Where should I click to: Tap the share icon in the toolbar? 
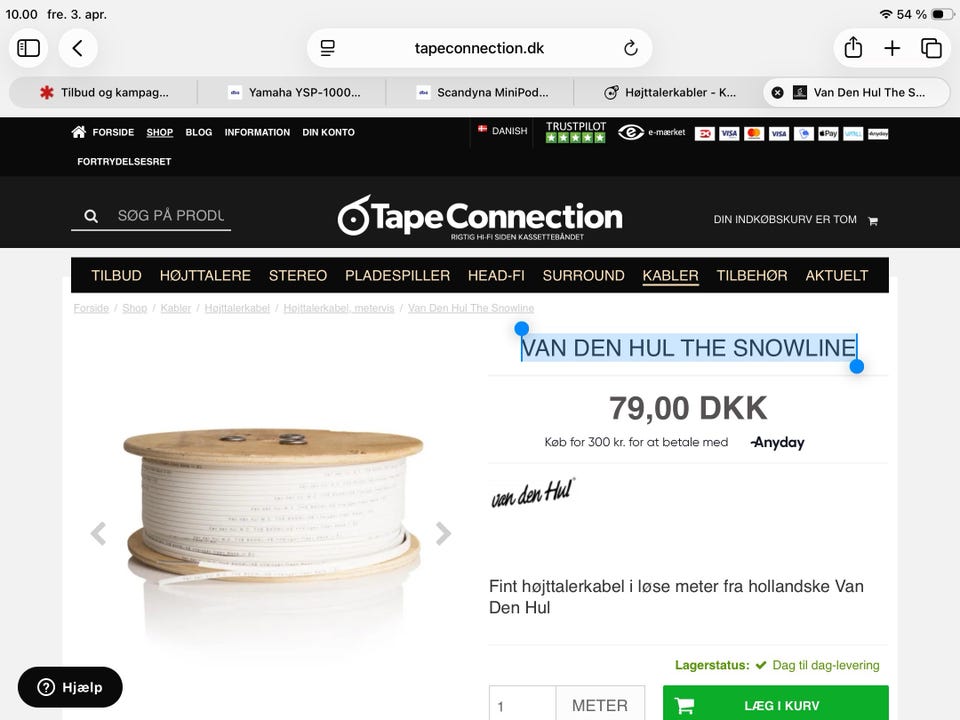click(x=853, y=48)
